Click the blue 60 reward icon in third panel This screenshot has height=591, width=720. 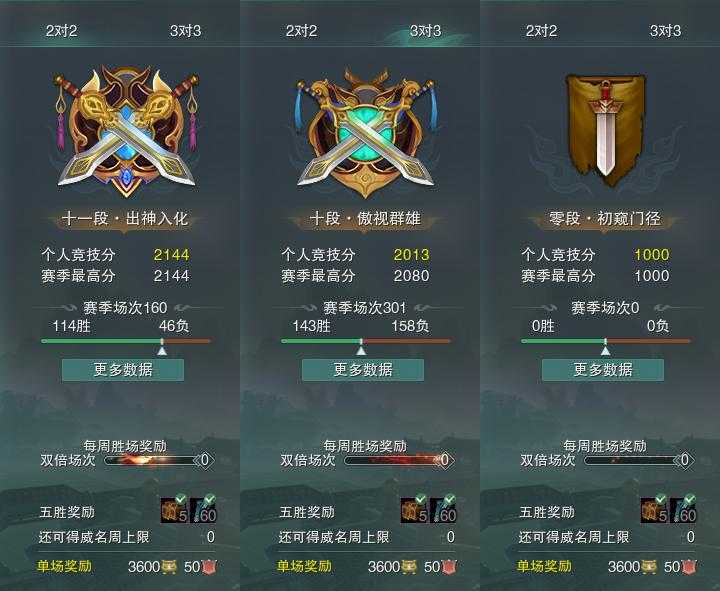(x=683, y=510)
